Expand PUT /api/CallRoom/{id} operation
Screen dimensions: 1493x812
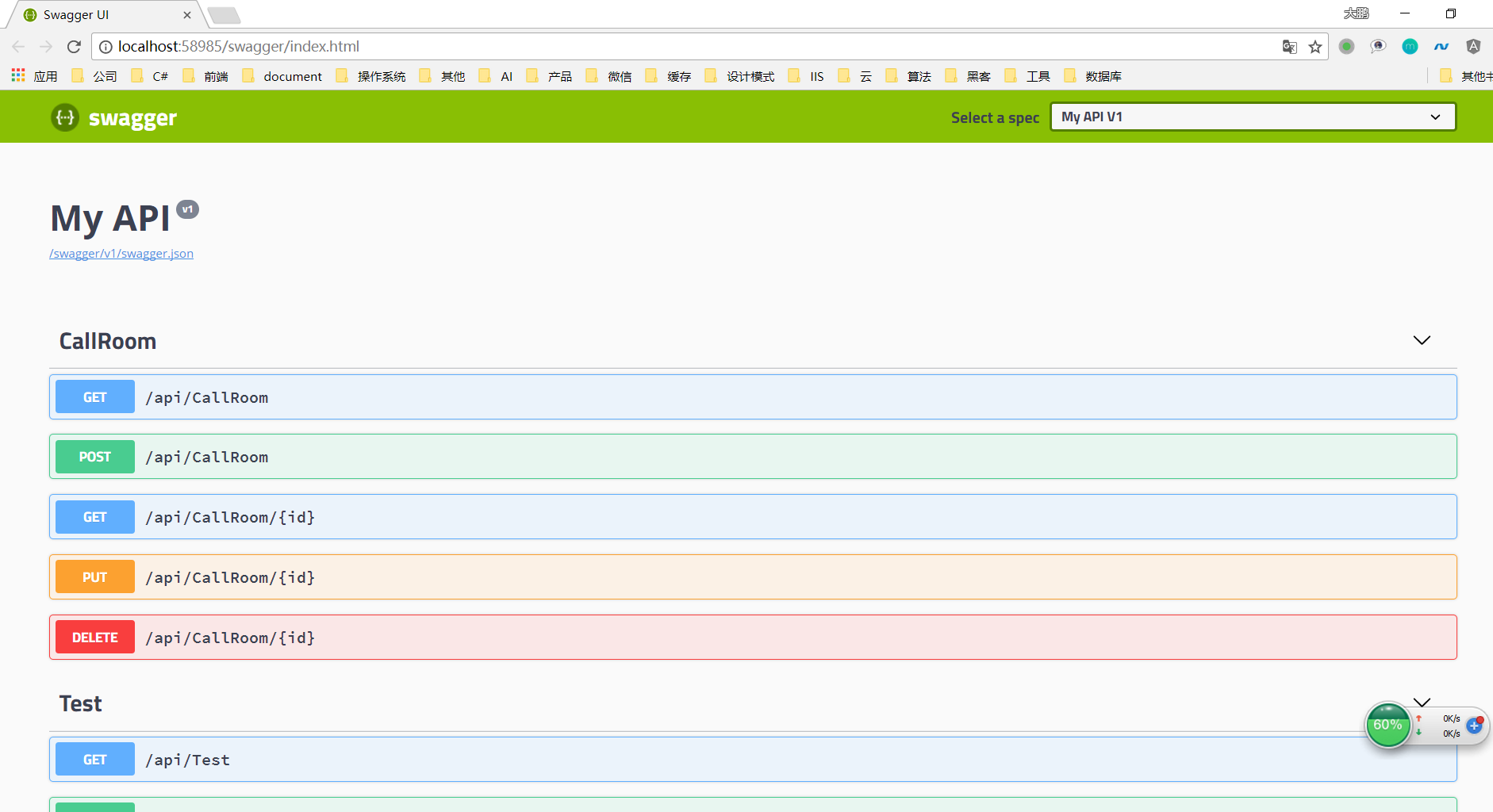[753, 577]
